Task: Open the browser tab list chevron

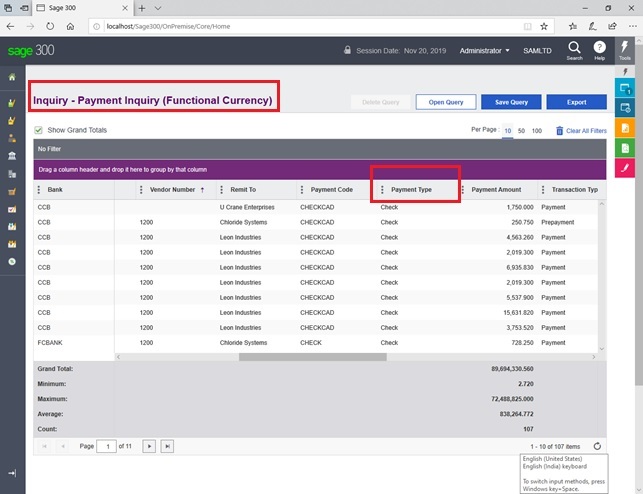Action: [x=158, y=8]
